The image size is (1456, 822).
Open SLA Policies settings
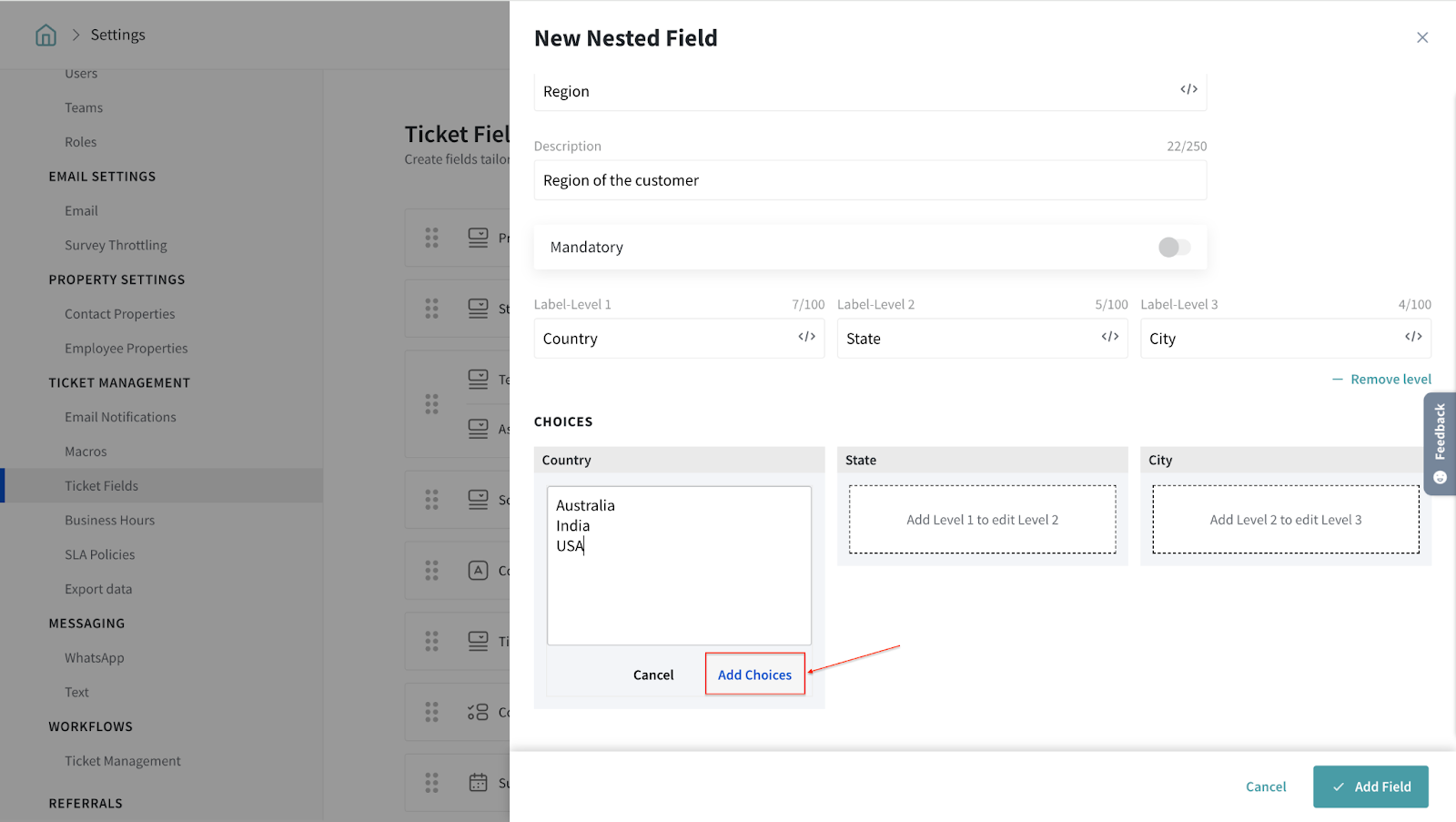(x=99, y=554)
